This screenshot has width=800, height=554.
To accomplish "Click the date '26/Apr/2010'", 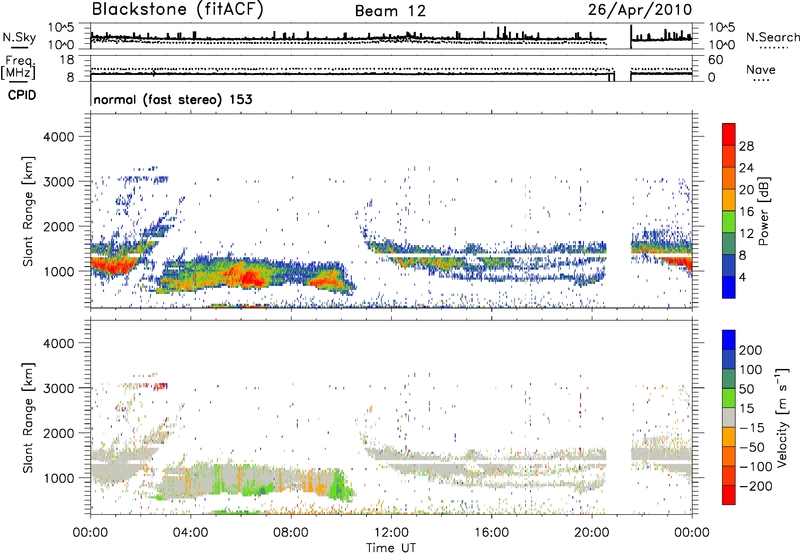I will click(640, 10).
